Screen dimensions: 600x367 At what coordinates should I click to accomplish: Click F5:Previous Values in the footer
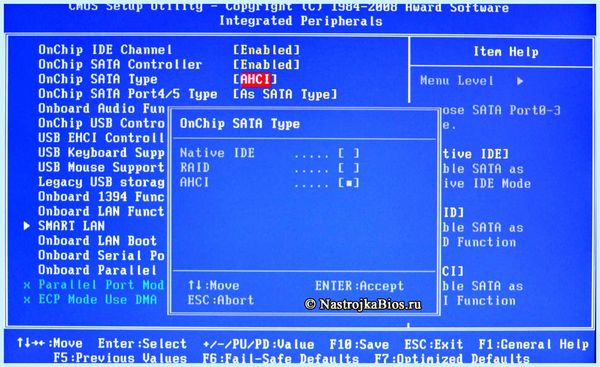[120, 358]
